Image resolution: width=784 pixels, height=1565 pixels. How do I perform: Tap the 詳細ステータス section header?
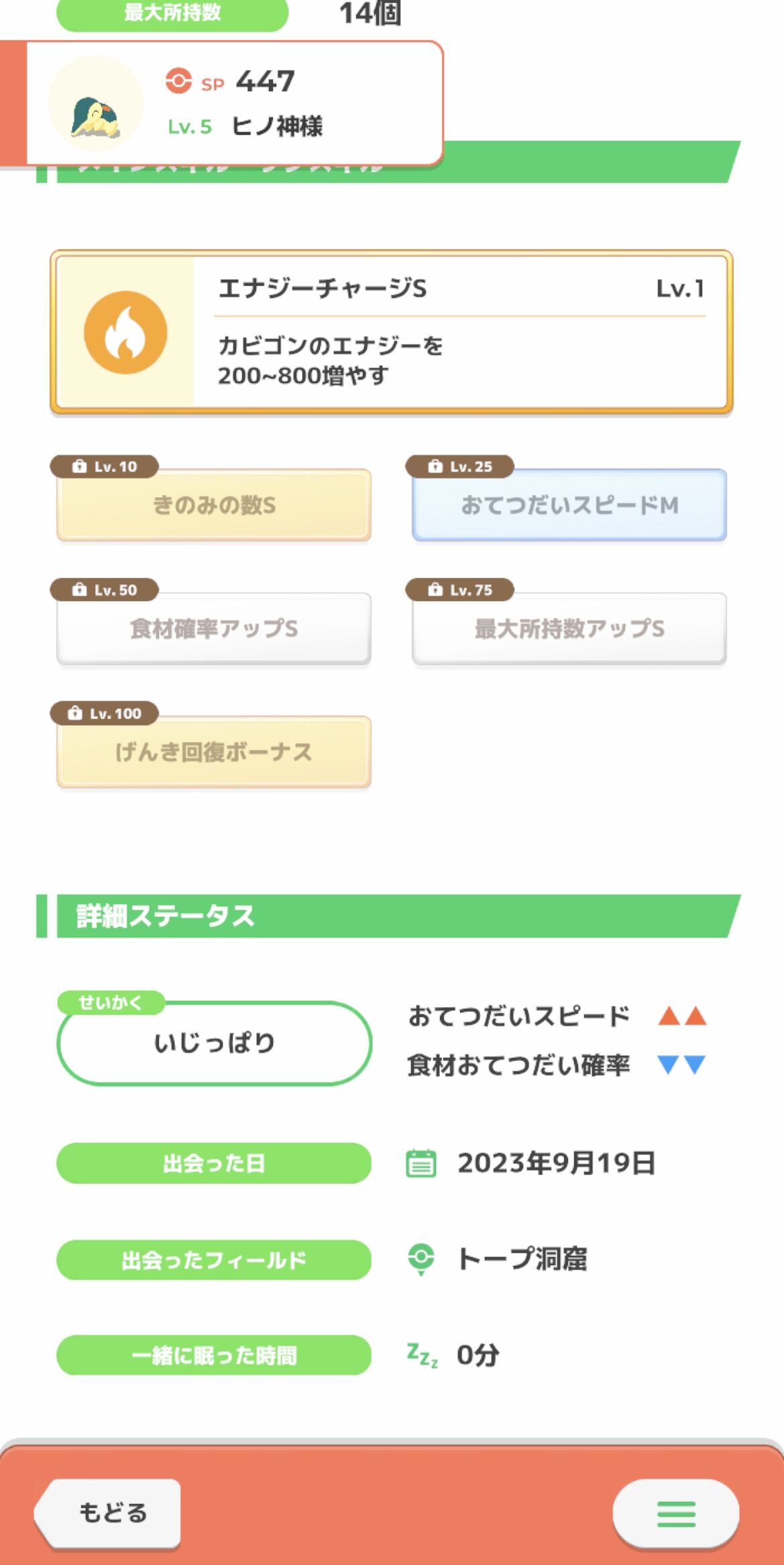coord(389,916)
